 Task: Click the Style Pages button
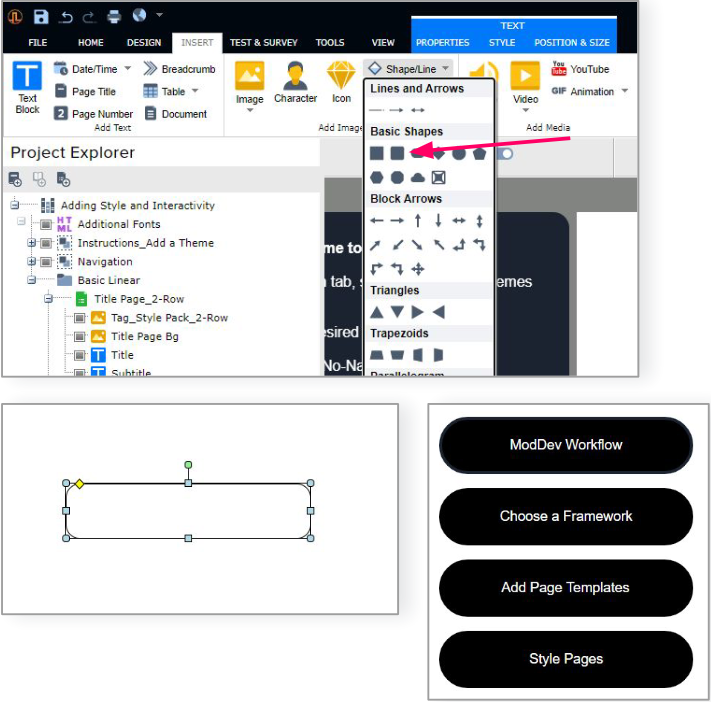point(565,659)
